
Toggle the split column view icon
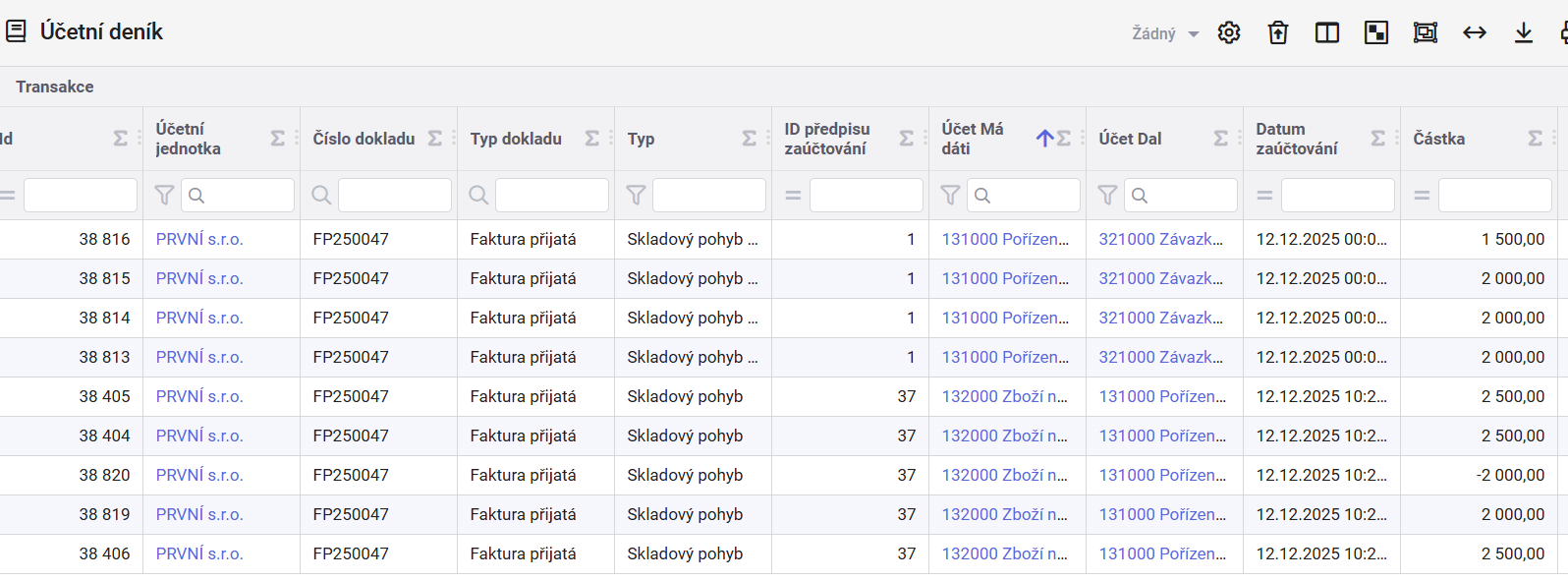coord(1326,33)
